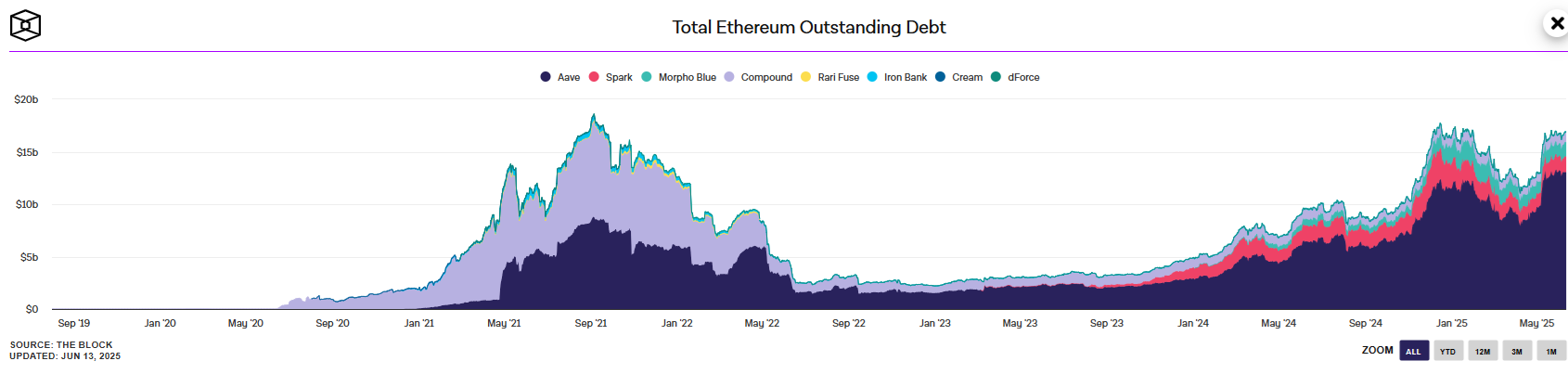Click the chart title Total Ethereum Outstanding Debt
Image resolution: width=1568 pixels, height=374 pixels.
pyautogui.click(x=809, y=27)
